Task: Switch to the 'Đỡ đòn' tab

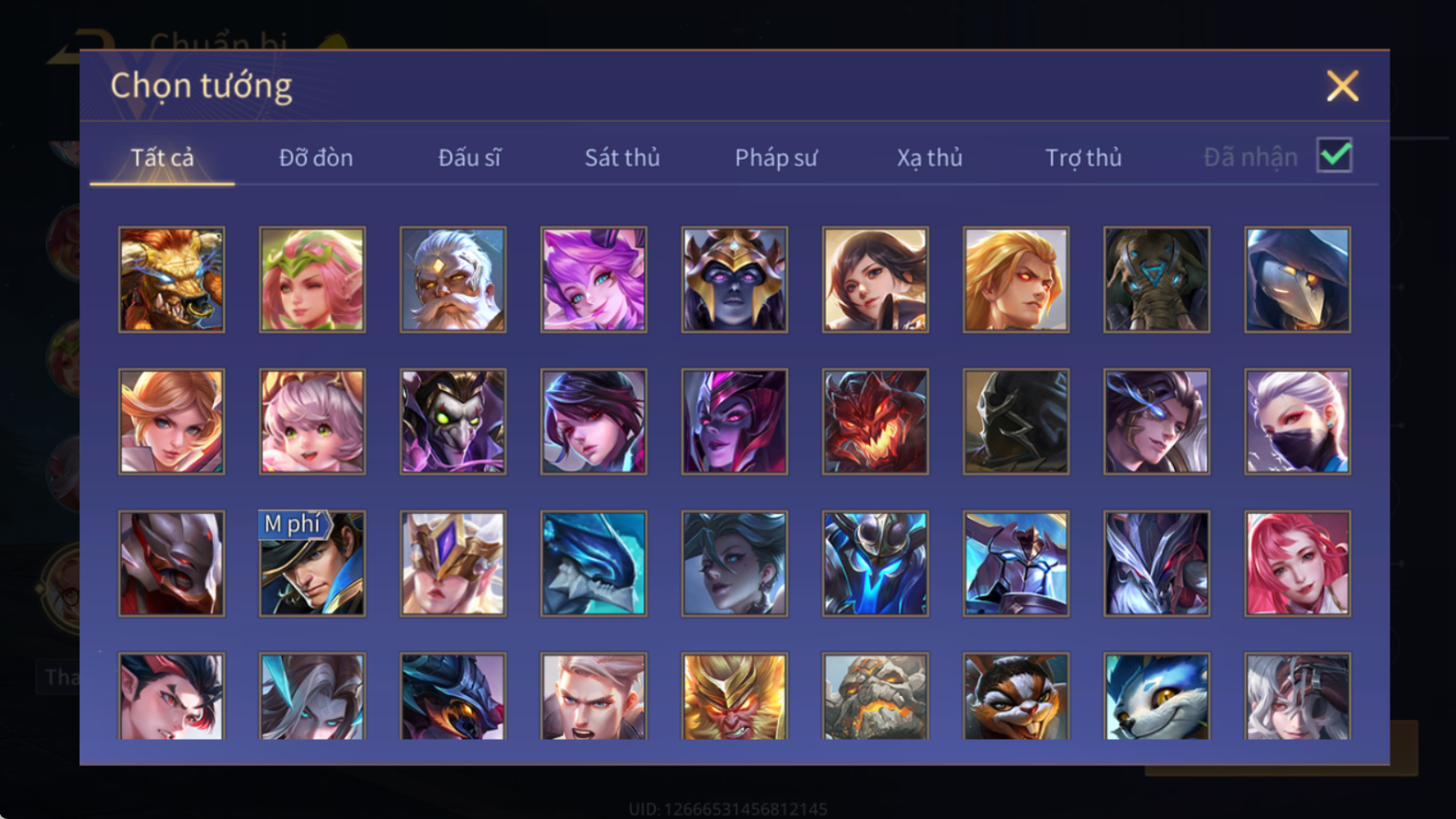Action: coord(316,157)
